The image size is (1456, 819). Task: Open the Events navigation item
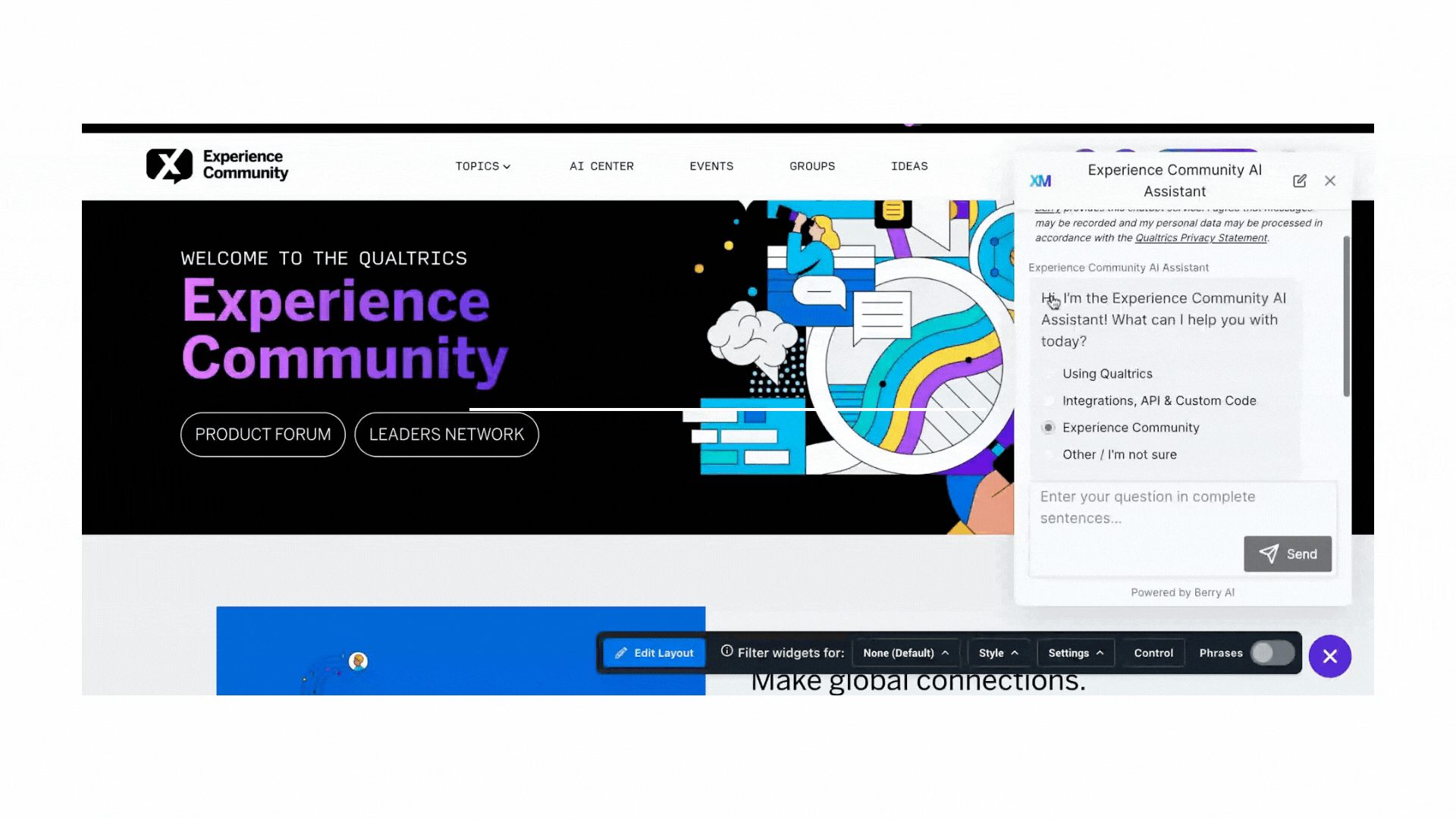tap(711, 166)
